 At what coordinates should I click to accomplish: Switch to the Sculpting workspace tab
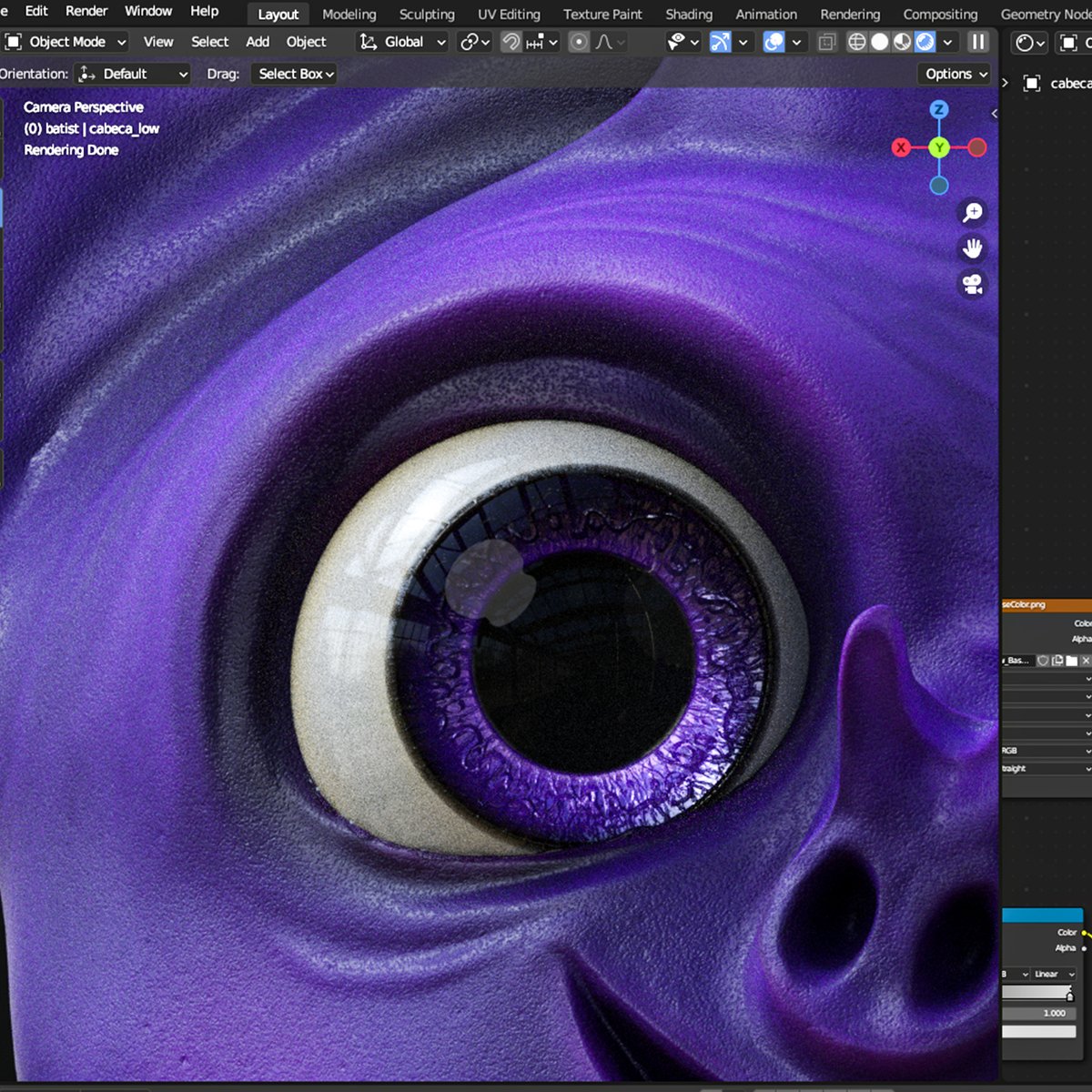click(x=427, y=15)
